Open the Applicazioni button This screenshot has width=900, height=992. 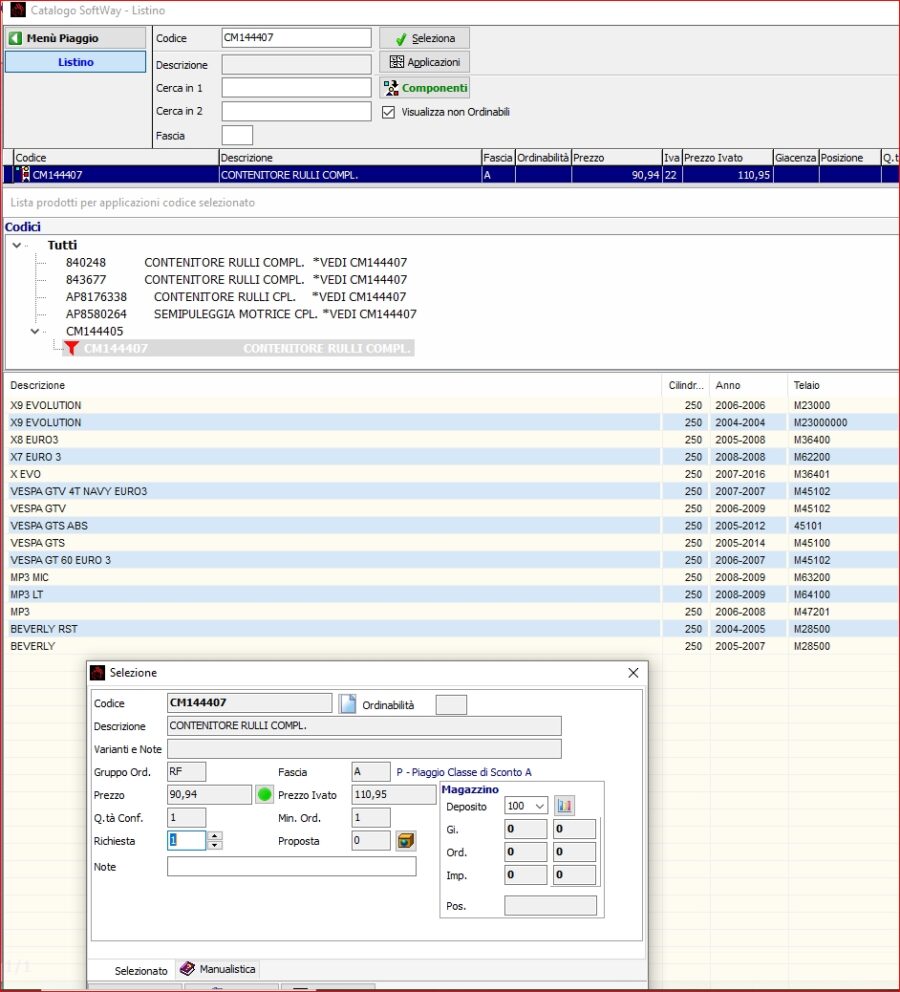pos(424,62)
